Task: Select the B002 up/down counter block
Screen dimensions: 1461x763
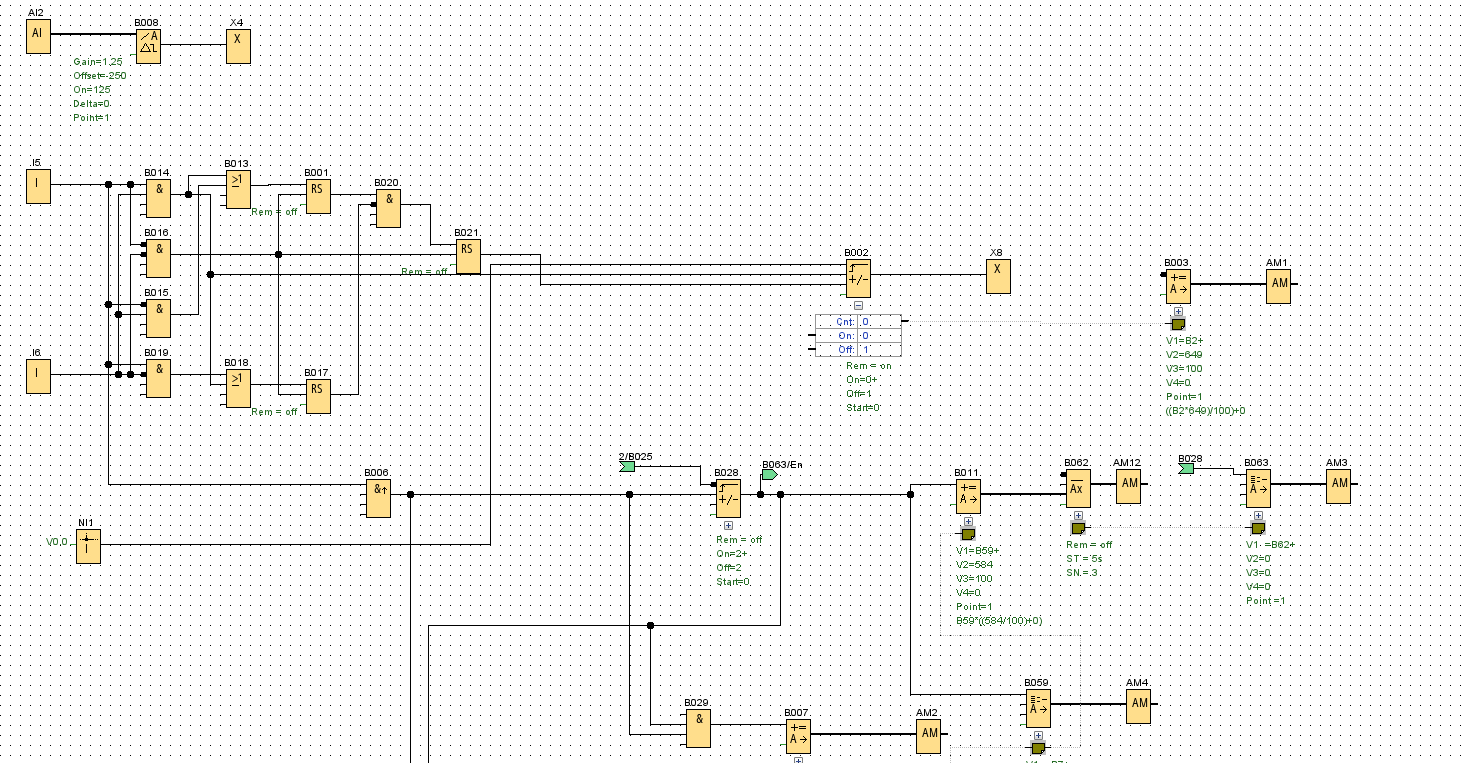Action: [857, 279]
